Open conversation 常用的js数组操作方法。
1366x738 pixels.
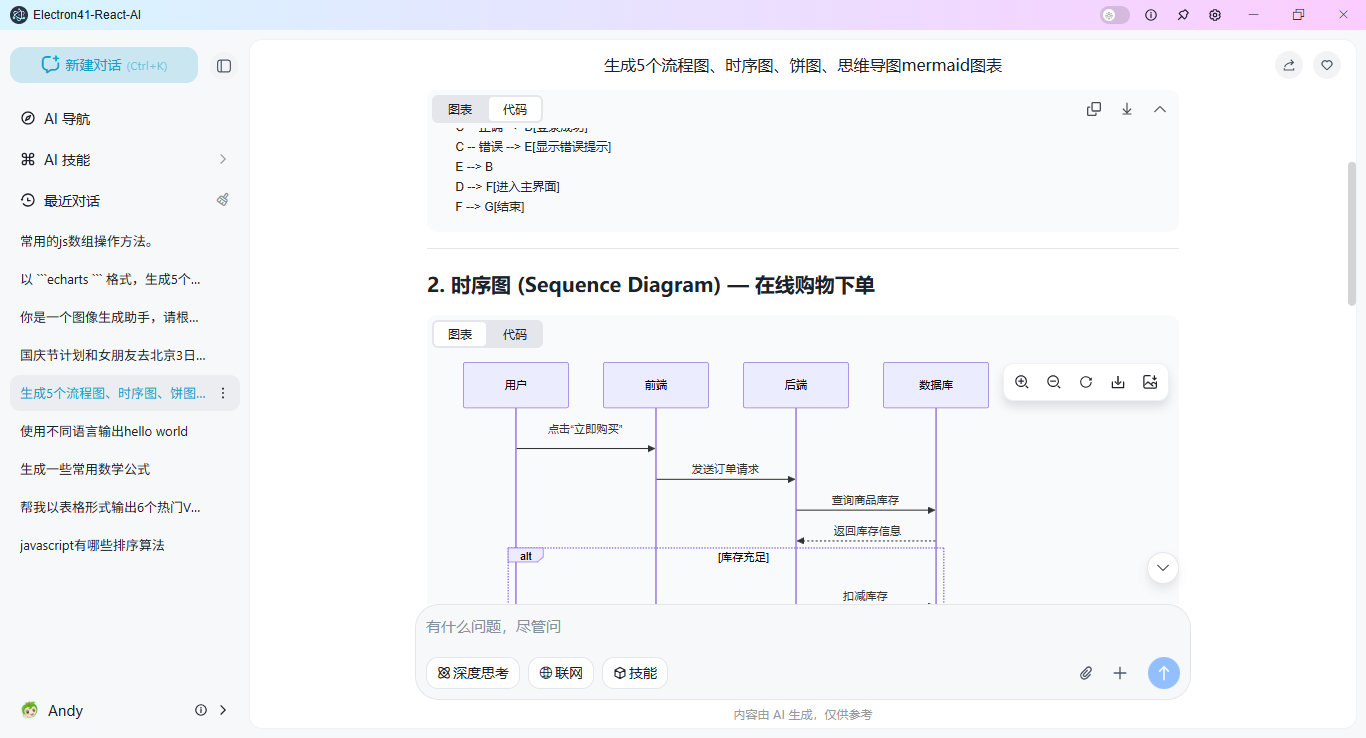[125, 241]
